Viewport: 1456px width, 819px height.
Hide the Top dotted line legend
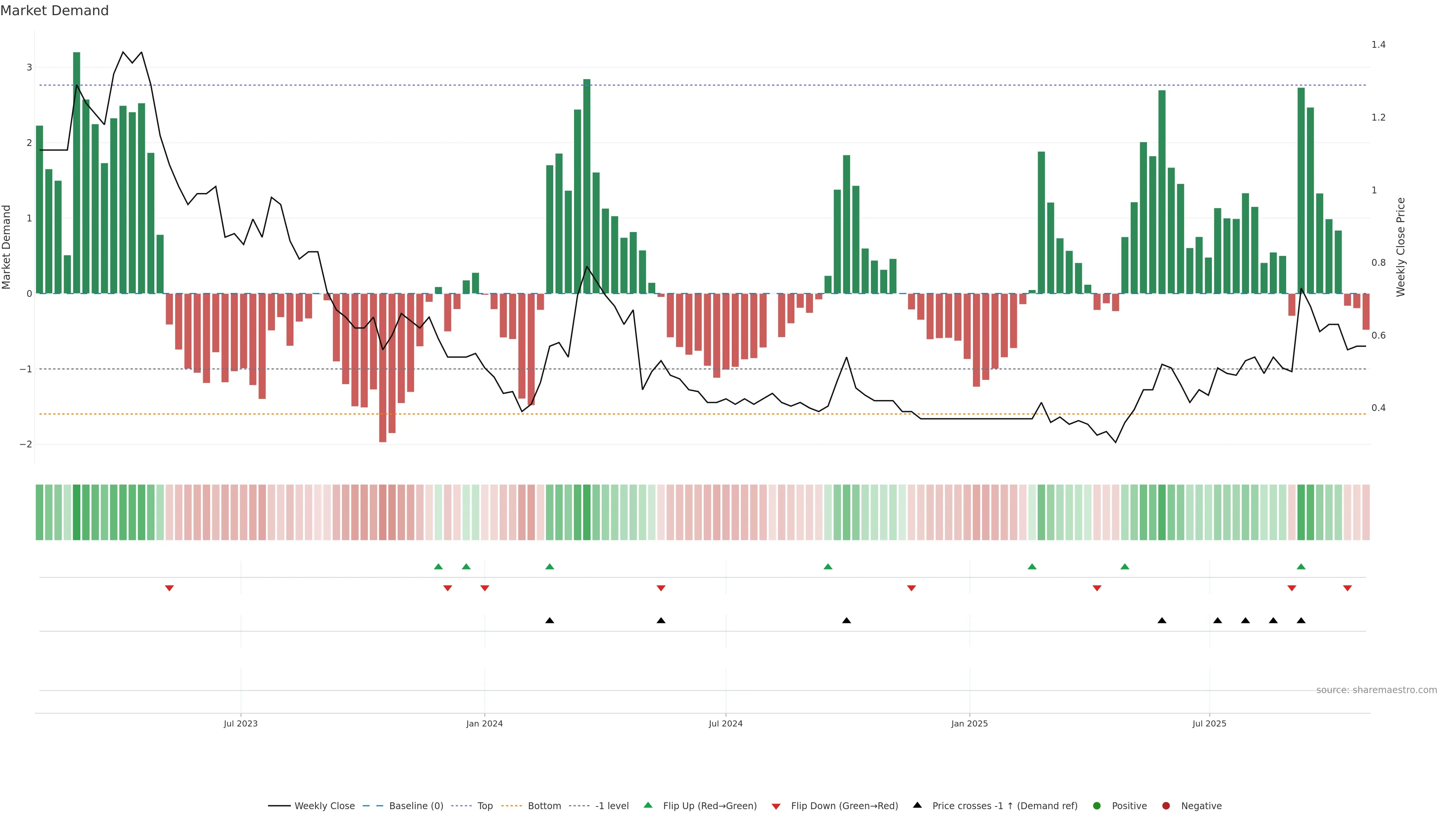(485, 806)
